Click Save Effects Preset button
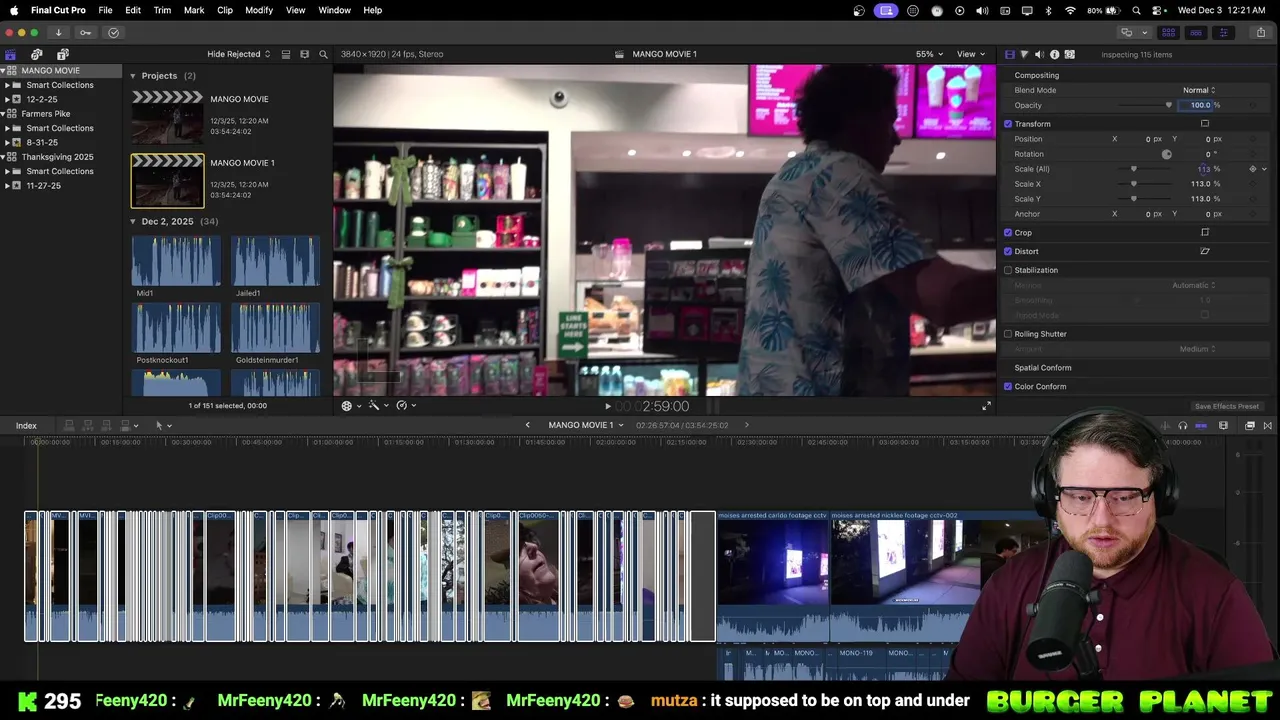The width and height of the screenshot is (1280, 720). [1226, 406]
